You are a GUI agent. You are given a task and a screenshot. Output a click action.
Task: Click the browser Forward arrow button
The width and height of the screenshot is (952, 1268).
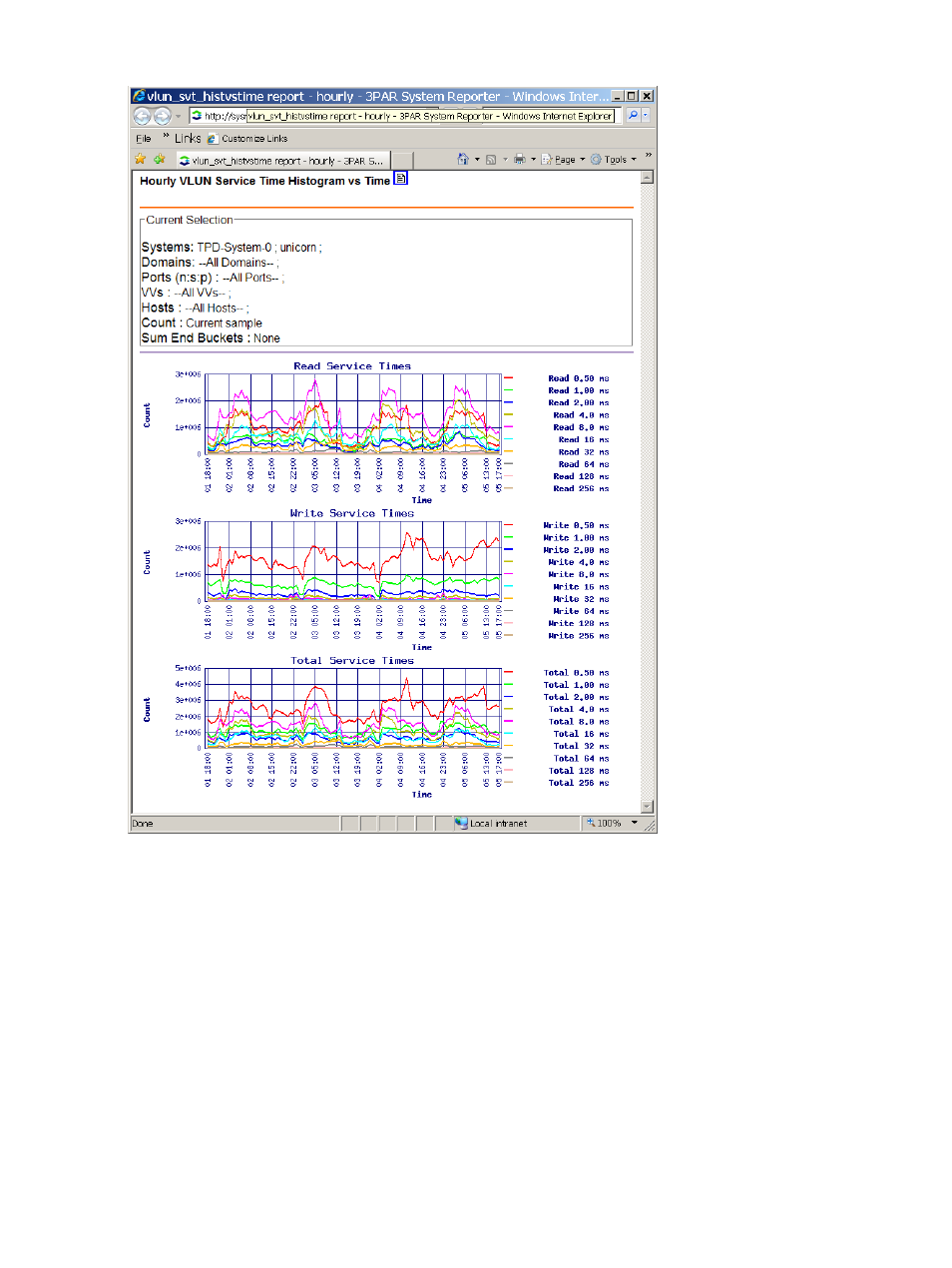[162, 116]
